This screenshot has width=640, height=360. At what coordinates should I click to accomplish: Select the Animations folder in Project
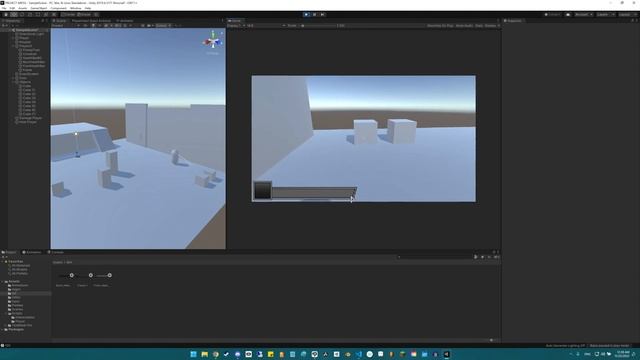pos(20,285)
